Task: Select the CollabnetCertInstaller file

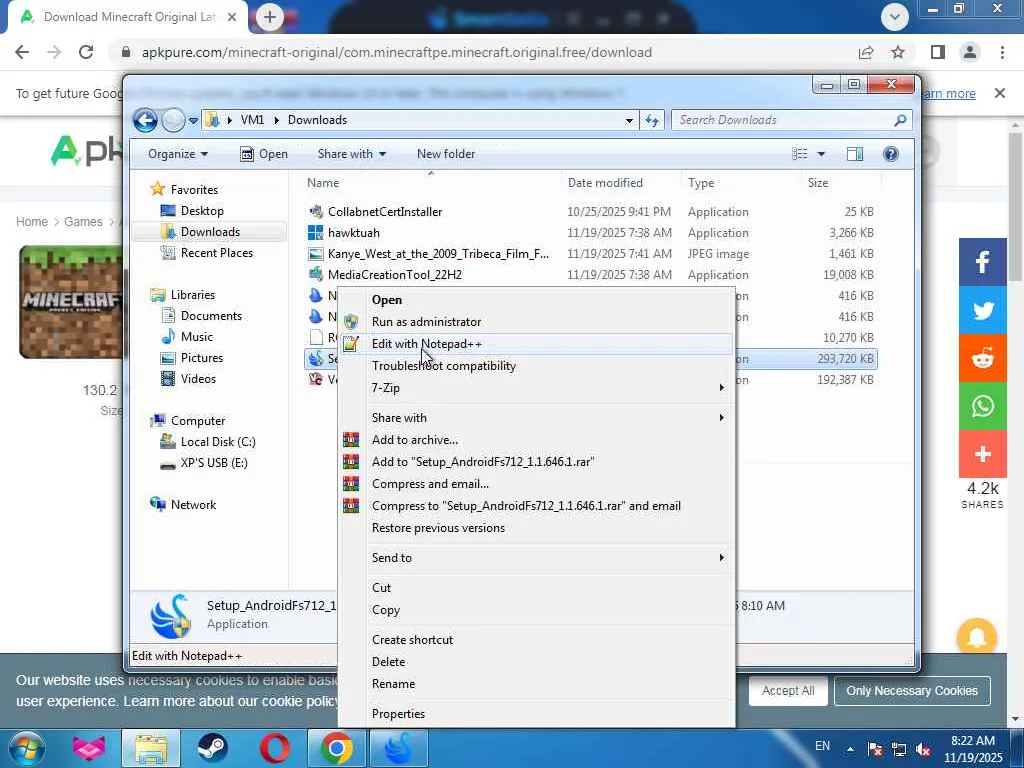Action: click(590, 212)
